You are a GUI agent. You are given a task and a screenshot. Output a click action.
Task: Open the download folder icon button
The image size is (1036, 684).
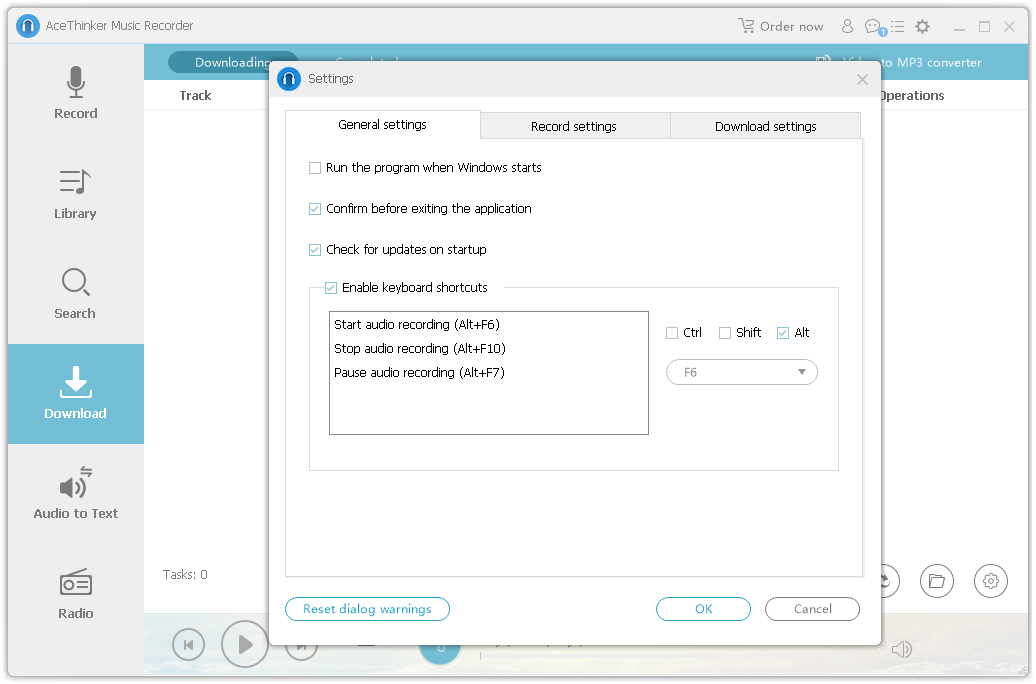[936, 581]
